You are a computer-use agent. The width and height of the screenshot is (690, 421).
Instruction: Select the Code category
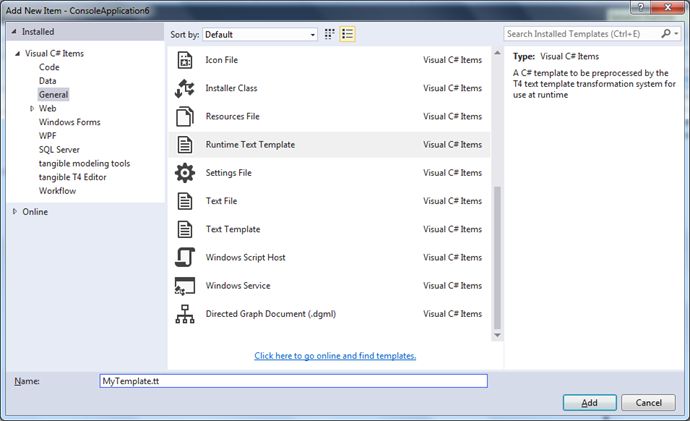[x=49, y=67]
